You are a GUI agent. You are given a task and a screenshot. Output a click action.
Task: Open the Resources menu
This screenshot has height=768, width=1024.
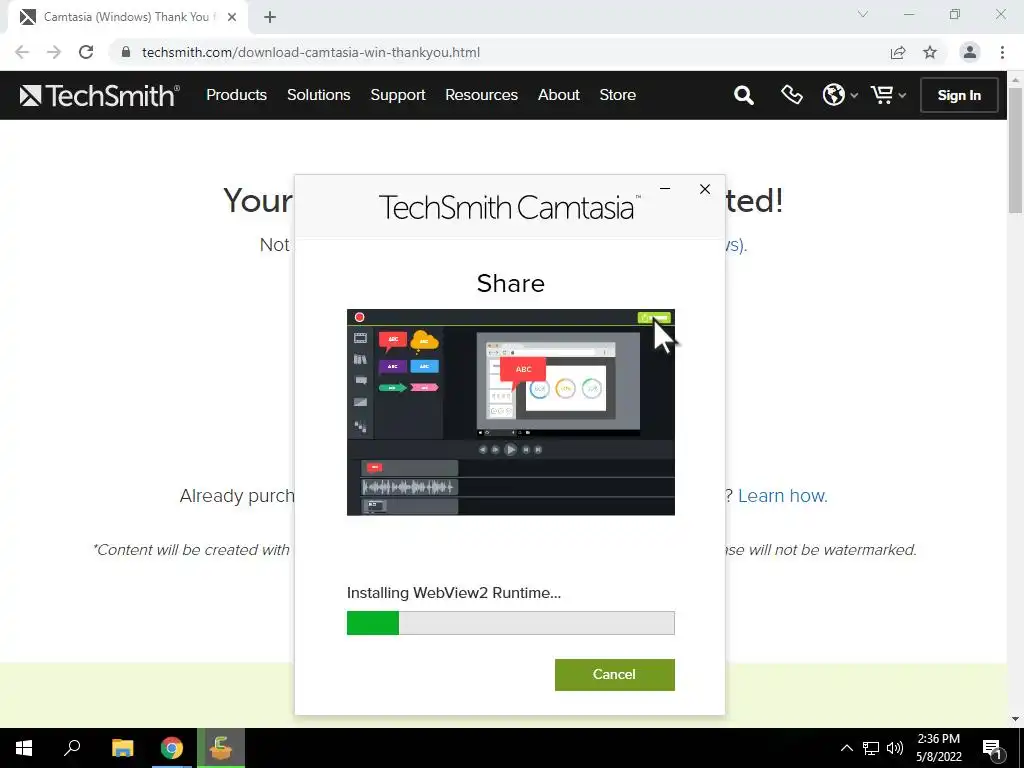481,95
